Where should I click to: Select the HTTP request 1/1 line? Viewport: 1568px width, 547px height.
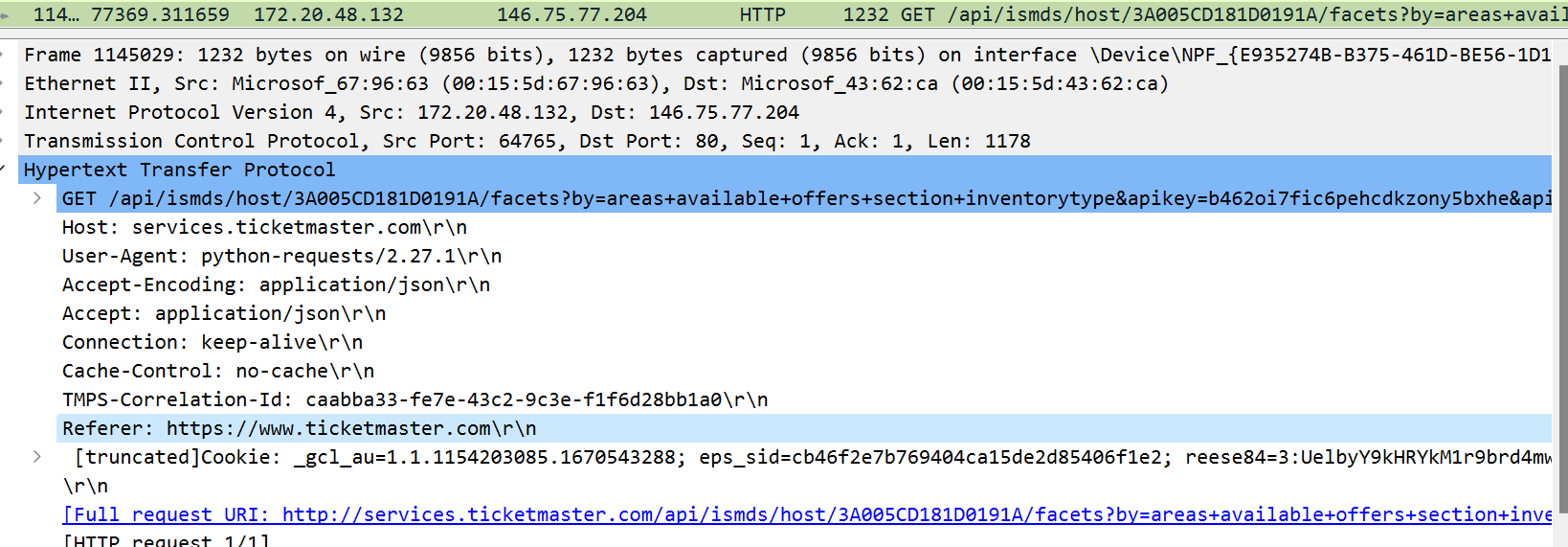coord(167,540)
